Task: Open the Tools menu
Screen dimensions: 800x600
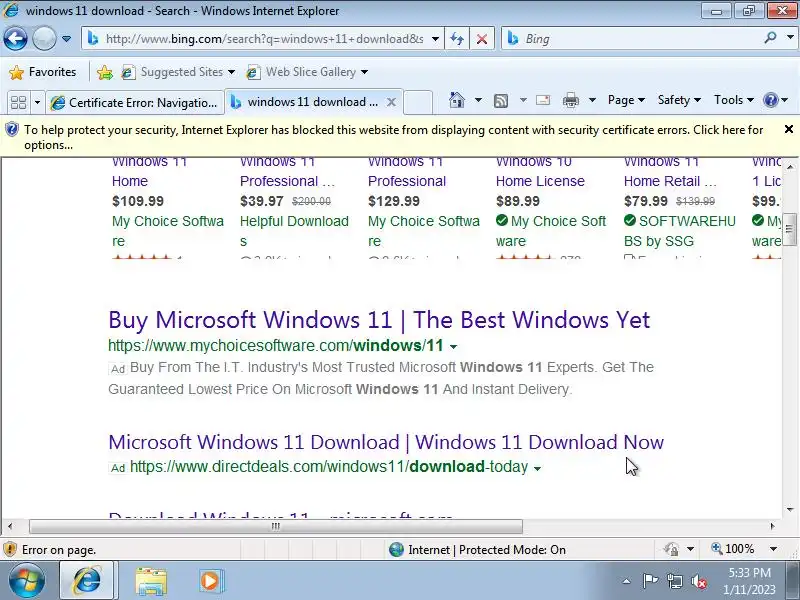Action: click(734, 100)
